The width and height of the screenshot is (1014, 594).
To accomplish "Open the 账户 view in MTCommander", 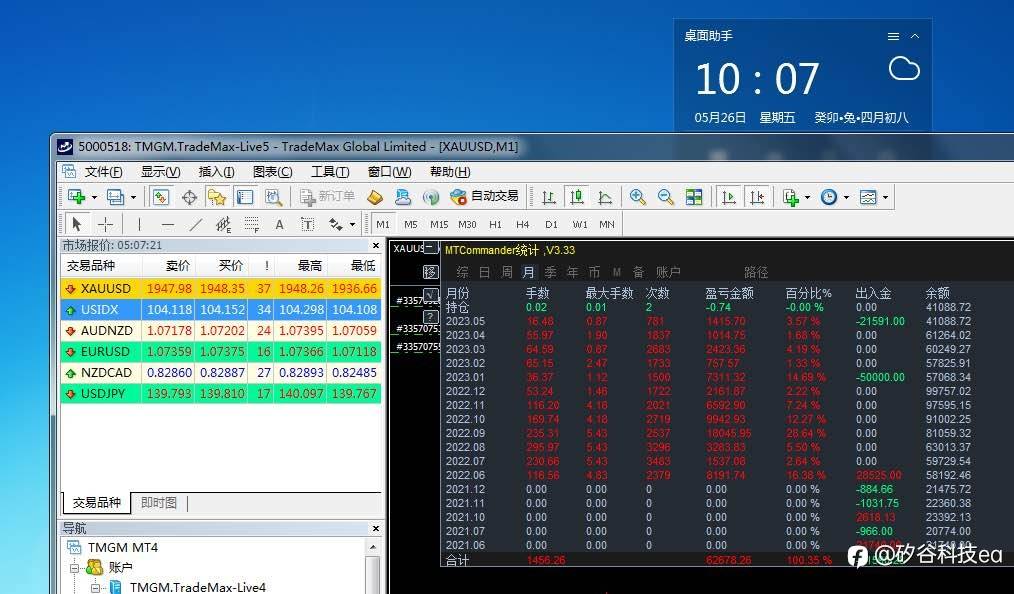I will (x=668, y=272).
